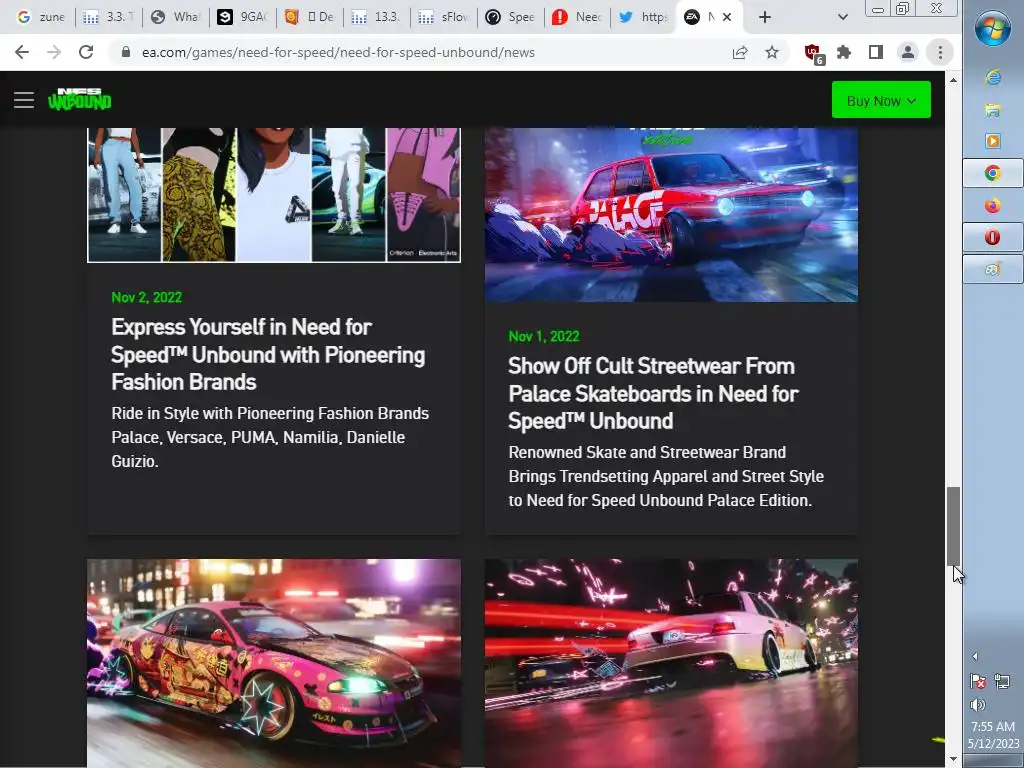Click the Show Desktop strip

click(993, 761)
